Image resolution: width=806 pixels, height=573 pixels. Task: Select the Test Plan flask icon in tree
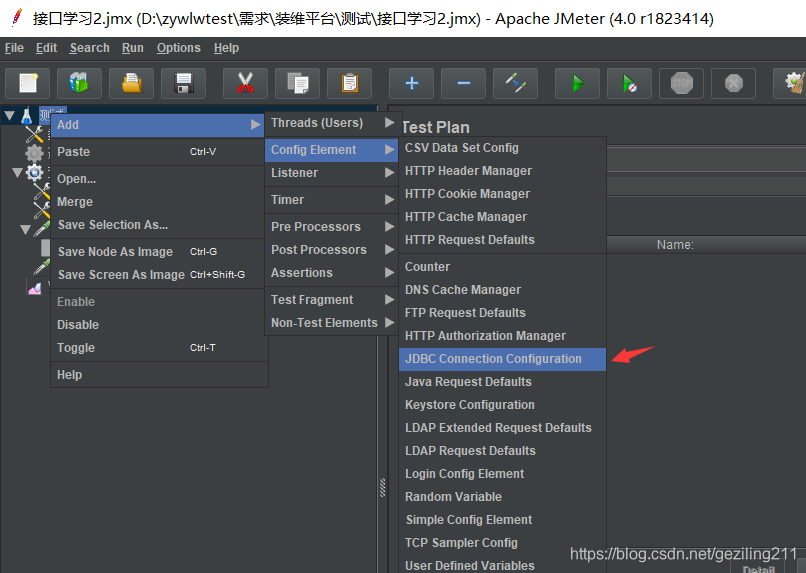pyautogui.click(x=27, y=116)
